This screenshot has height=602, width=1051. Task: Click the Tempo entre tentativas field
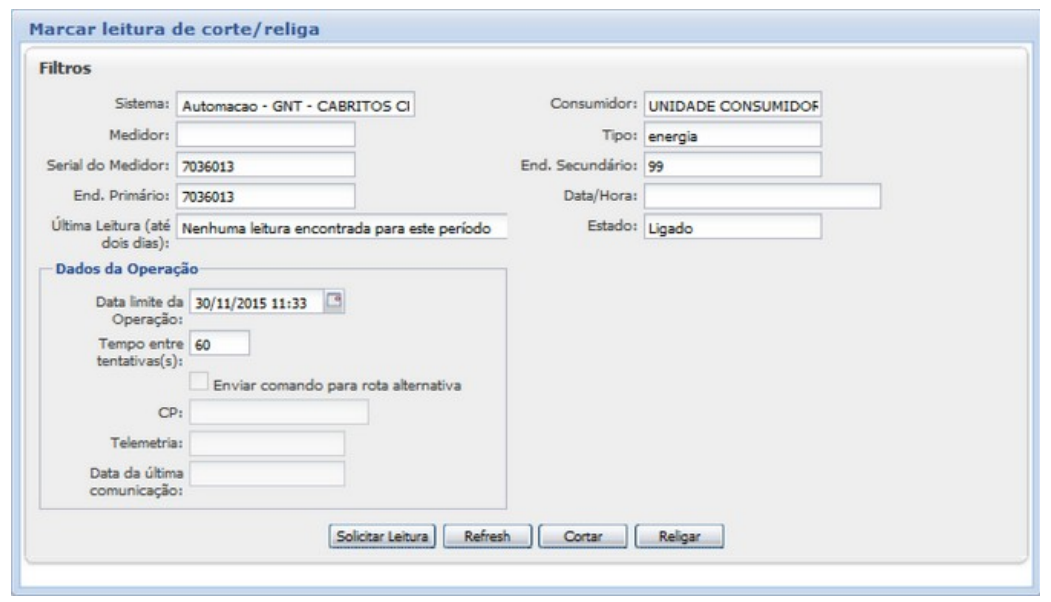pos(217,344)
